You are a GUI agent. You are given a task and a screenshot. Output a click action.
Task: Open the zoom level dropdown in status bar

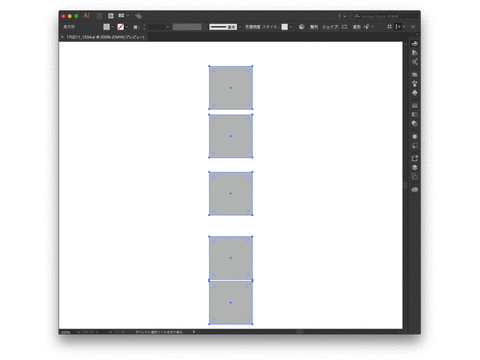pyautogui.click(x=79, y=332)
